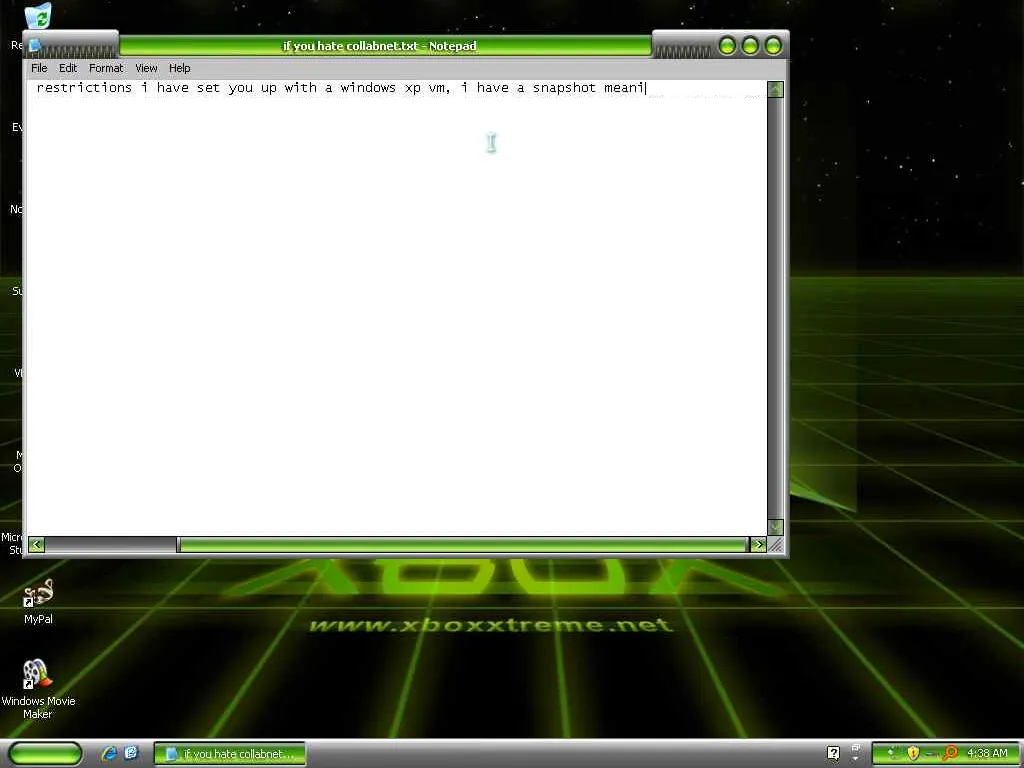The image size is (1024, 768).
Task: Click the green network tray icon
Action: point(892,753)
